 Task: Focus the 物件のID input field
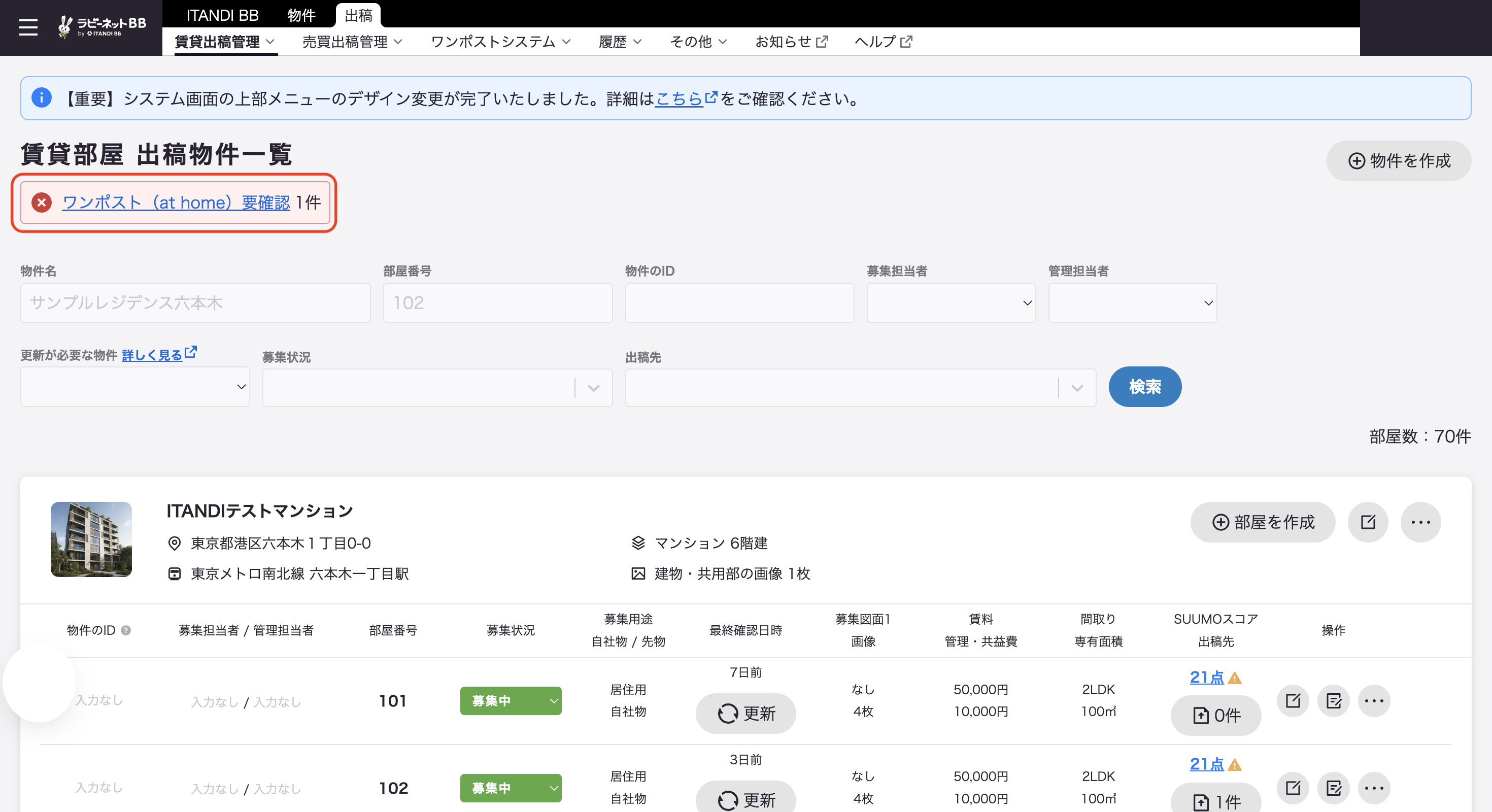point(739,303)
